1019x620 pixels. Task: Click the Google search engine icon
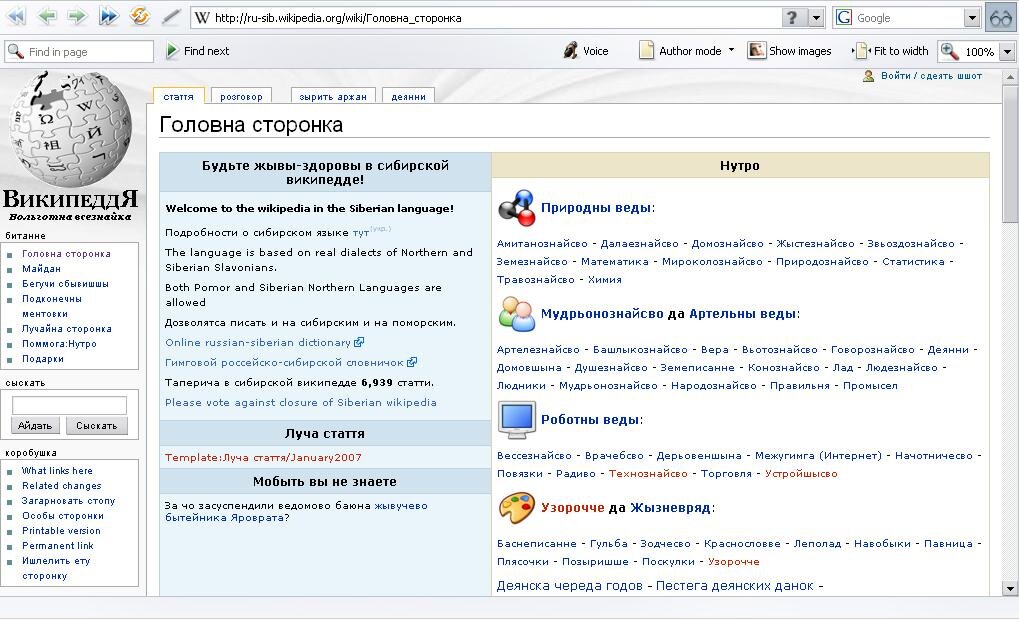point(844,18)
